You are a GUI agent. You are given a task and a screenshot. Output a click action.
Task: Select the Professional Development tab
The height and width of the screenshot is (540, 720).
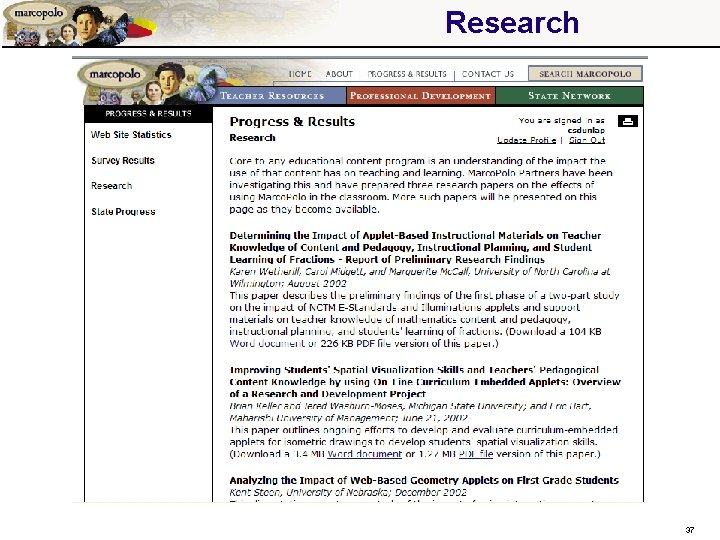pos(421,96)
